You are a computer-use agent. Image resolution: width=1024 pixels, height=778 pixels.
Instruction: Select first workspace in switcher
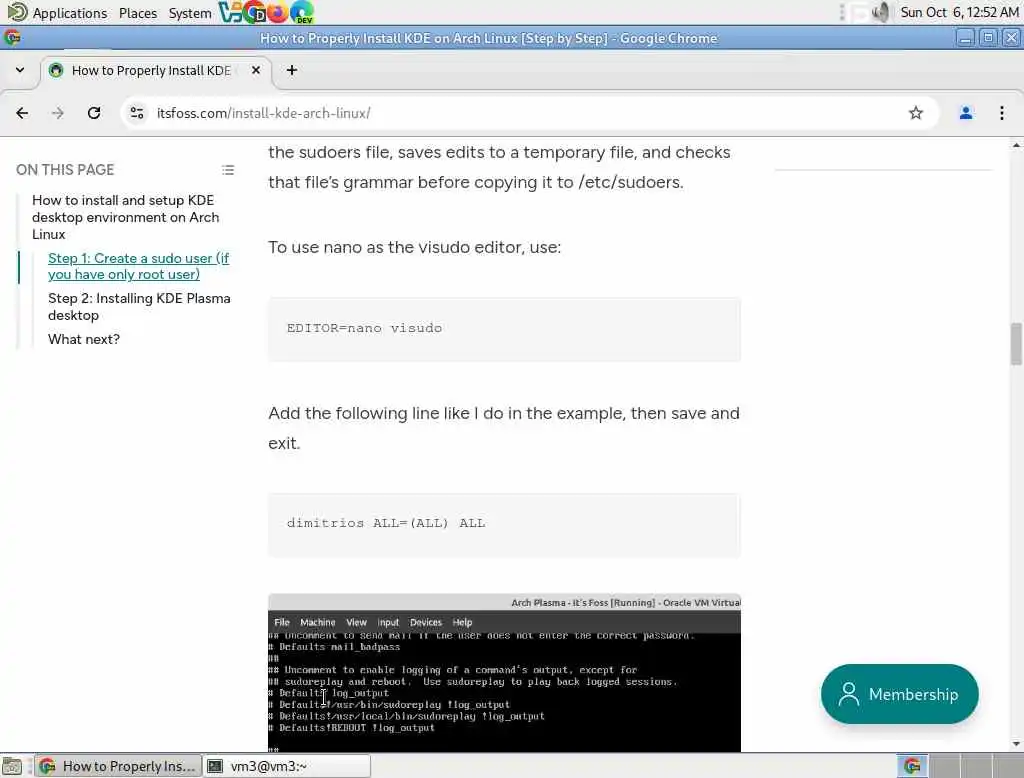click(x=912, y=766)
